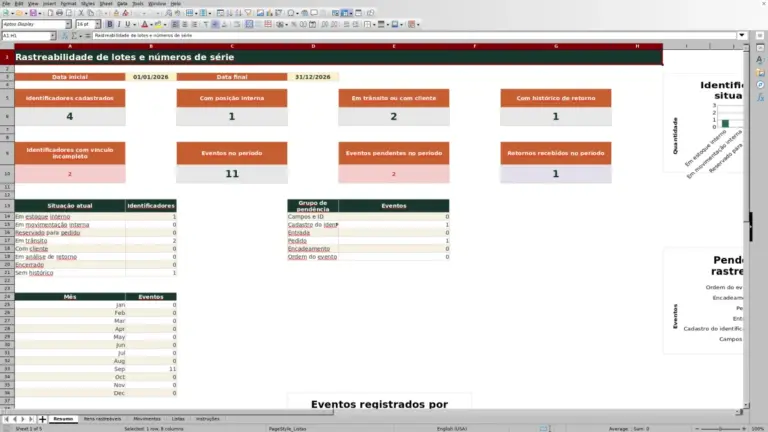The height and width of the screenshot is (432, 768).
Task: Open the Borders dropdown arrow
Action: tap(374, 24)
